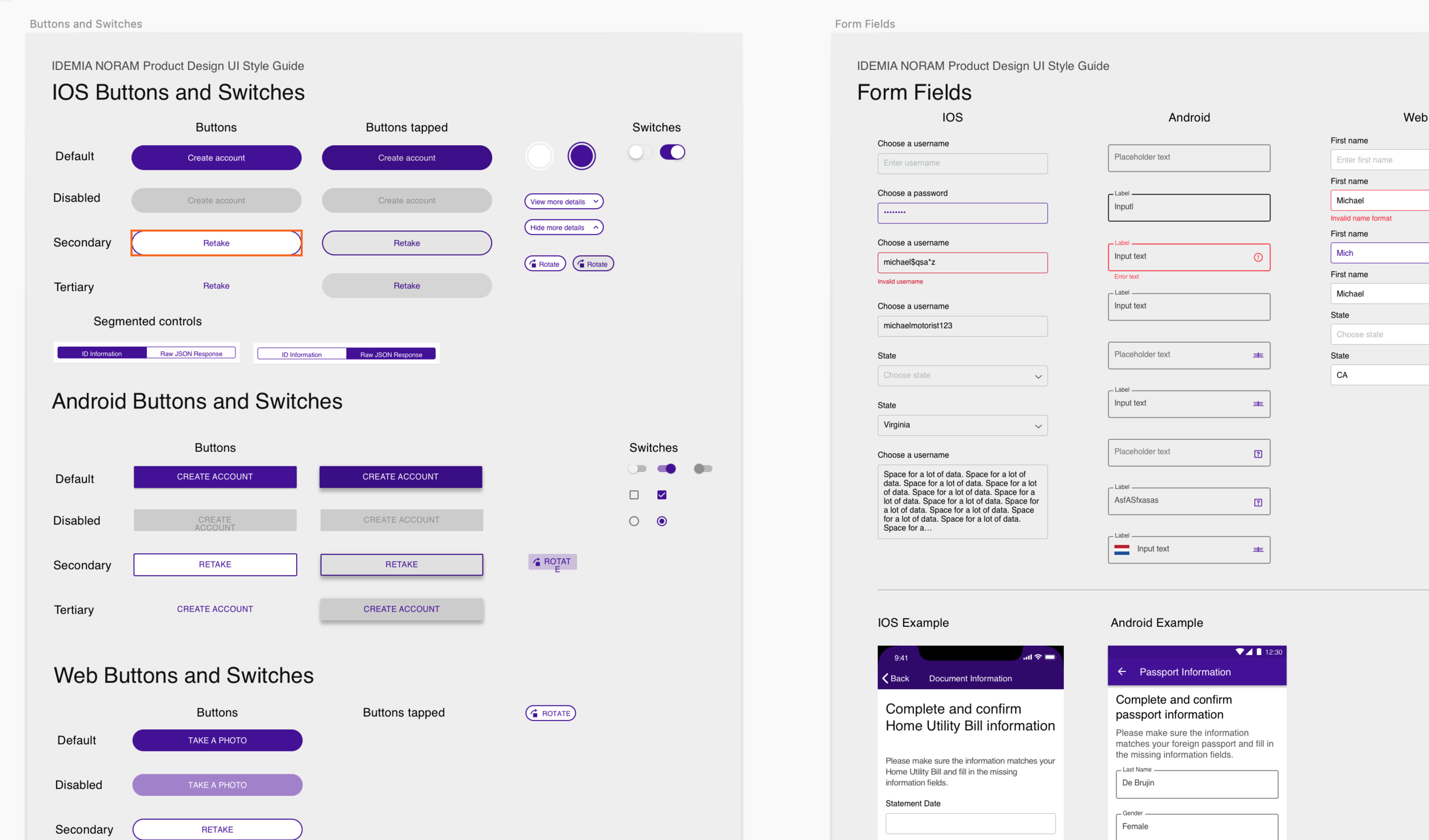Screen dimensions: 1429x840
Task: Click the disabled gray Android switch
Action: click(702, 469)
